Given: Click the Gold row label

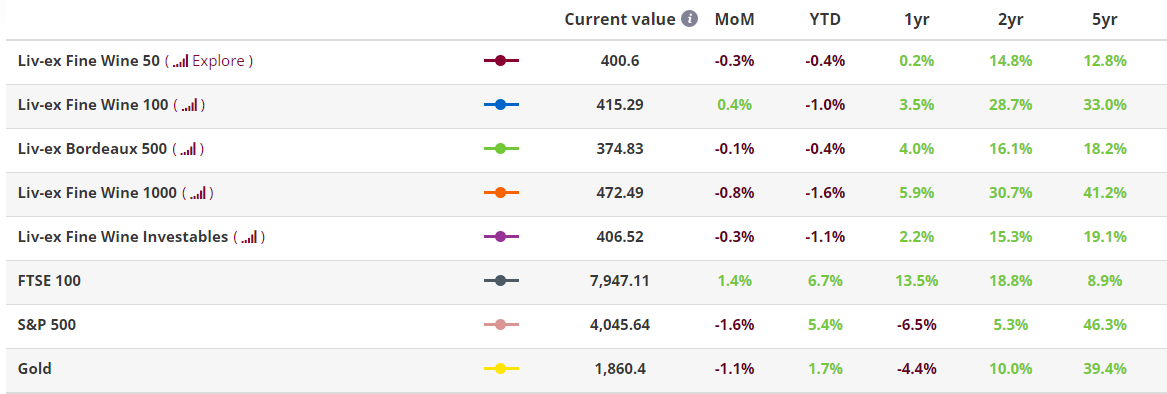Looking at the screenshot, I should 34,369.
